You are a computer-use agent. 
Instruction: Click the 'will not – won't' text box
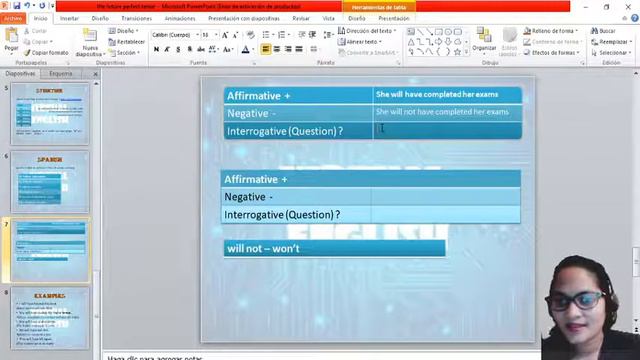[334, 249]
